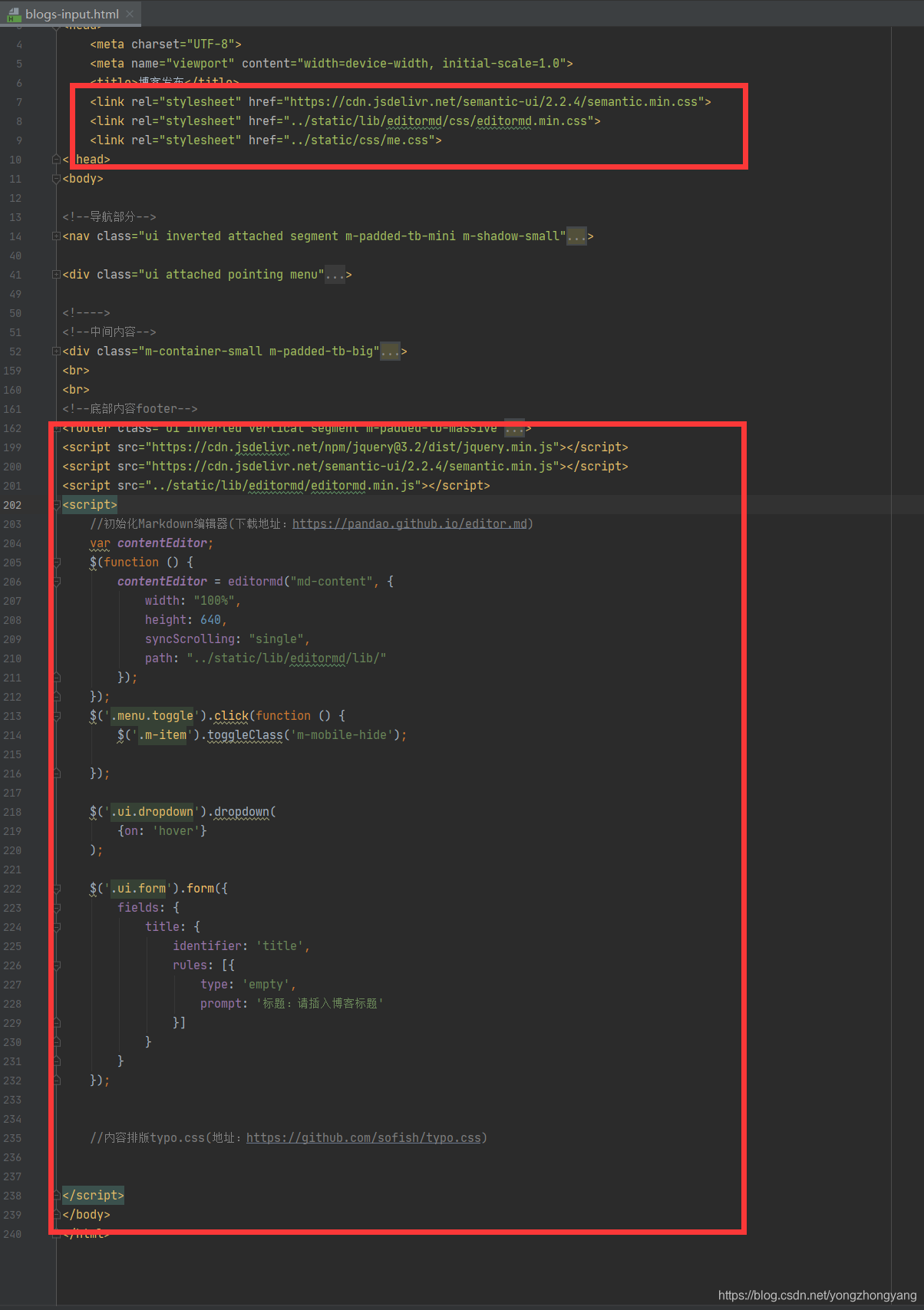
Task: Close the blogs-input.html tab
Action: 130,14
